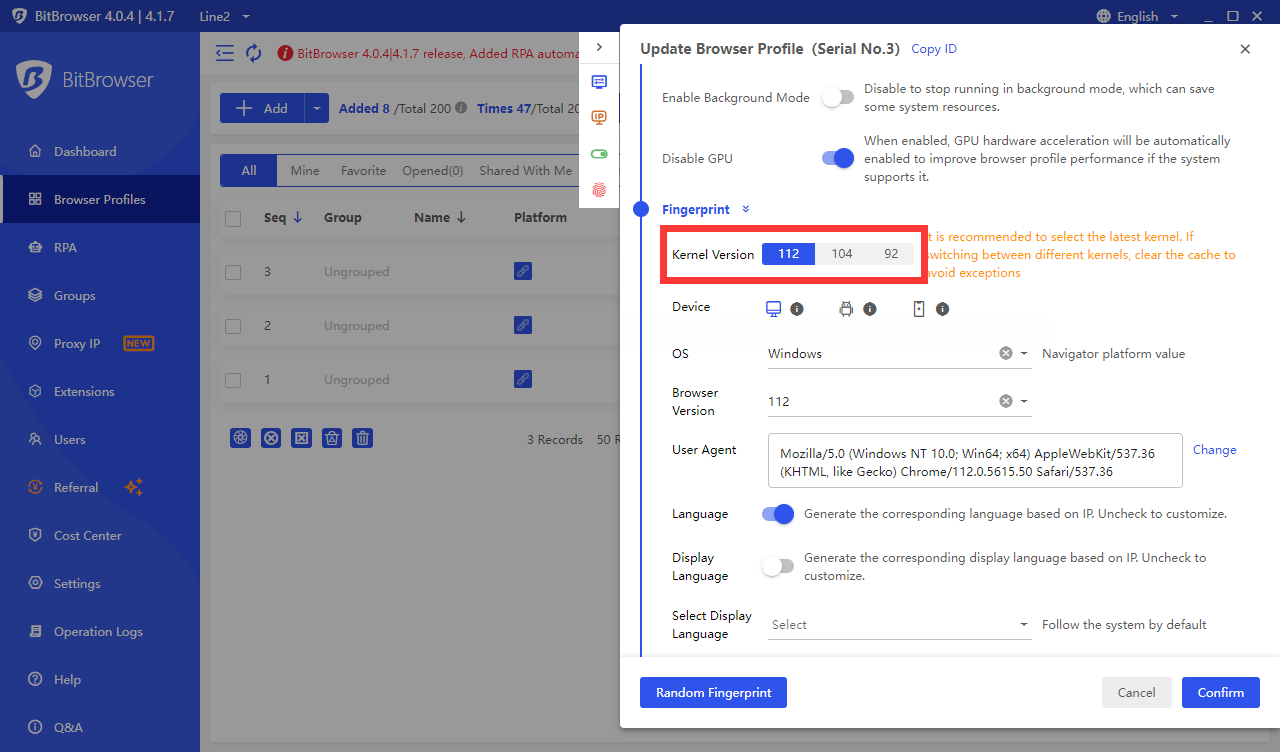The height and width of the screenshot is (752, 1280).
Task: Click the green toggle icon in floating panel
Action: 599,154
